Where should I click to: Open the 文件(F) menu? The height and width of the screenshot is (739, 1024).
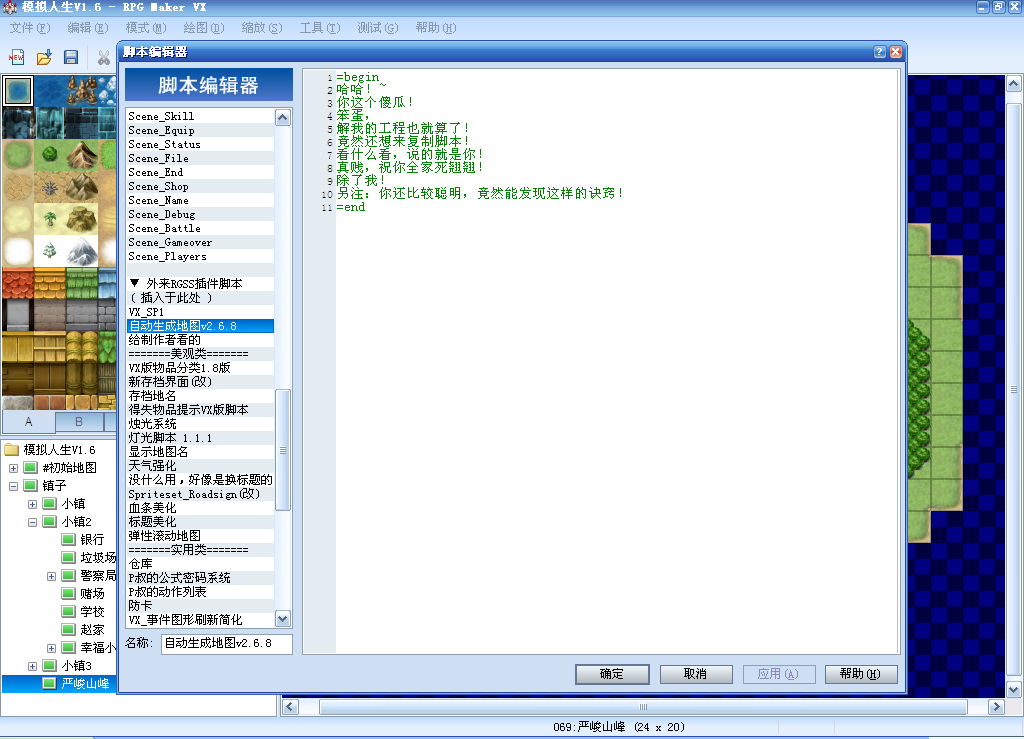(29, 27)
